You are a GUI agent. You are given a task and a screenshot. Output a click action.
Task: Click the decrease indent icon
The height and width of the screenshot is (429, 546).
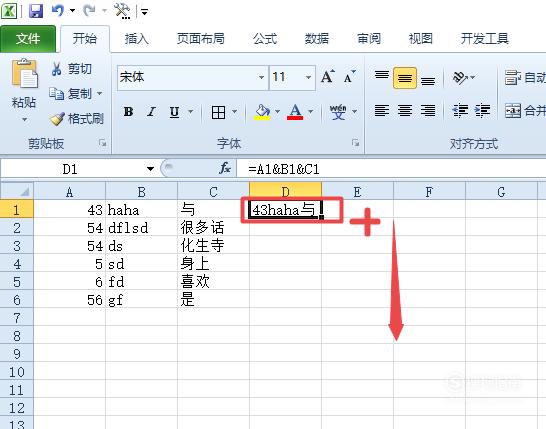point(460,111)
